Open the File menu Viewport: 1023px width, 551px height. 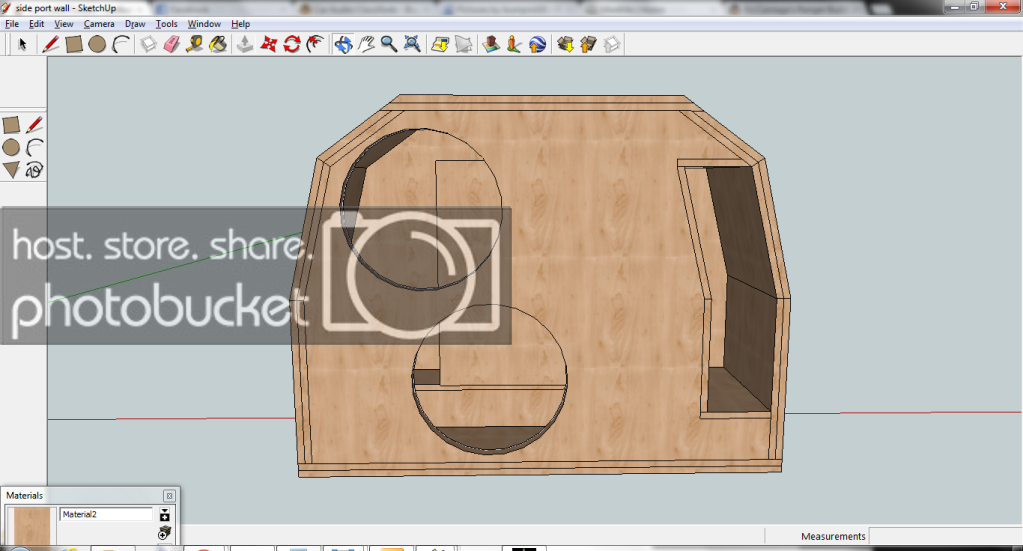pos(12,23)
